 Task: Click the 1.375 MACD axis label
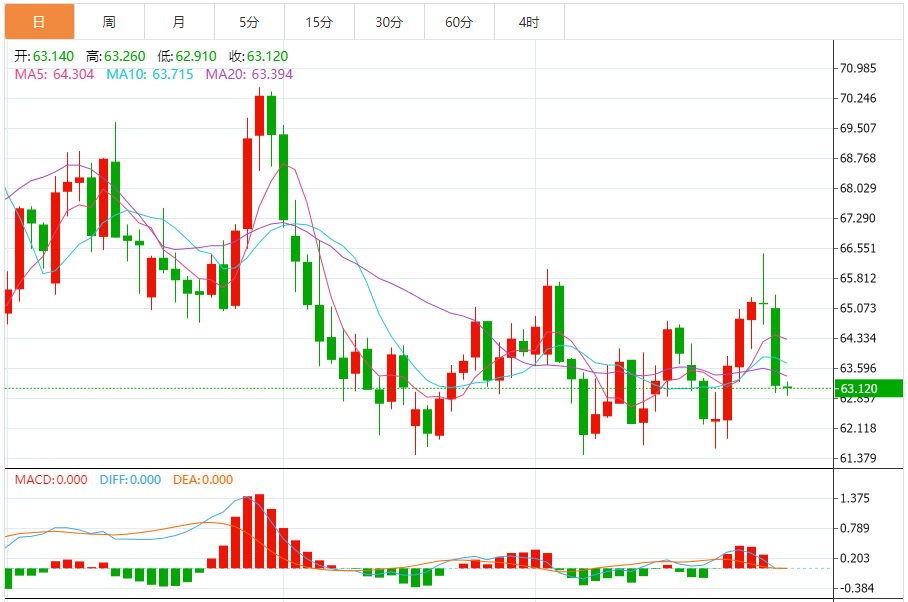pyautogui.click(x=855, y=498)
